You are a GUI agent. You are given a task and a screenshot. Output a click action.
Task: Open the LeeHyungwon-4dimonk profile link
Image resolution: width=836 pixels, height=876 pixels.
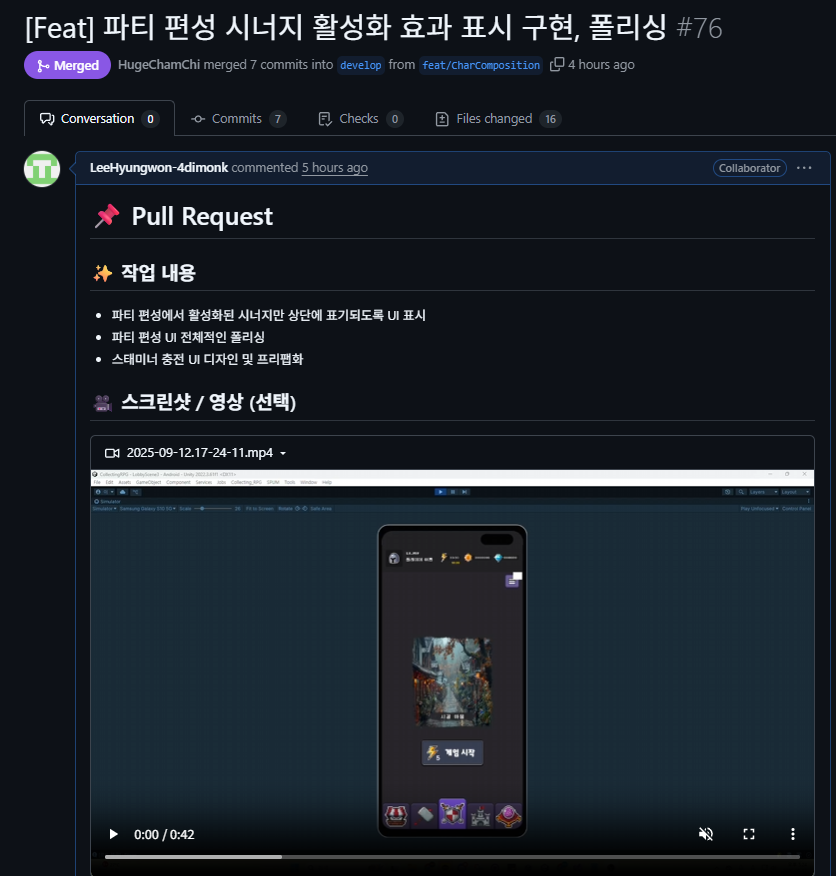pyautogui.click(x=159, y=168)
